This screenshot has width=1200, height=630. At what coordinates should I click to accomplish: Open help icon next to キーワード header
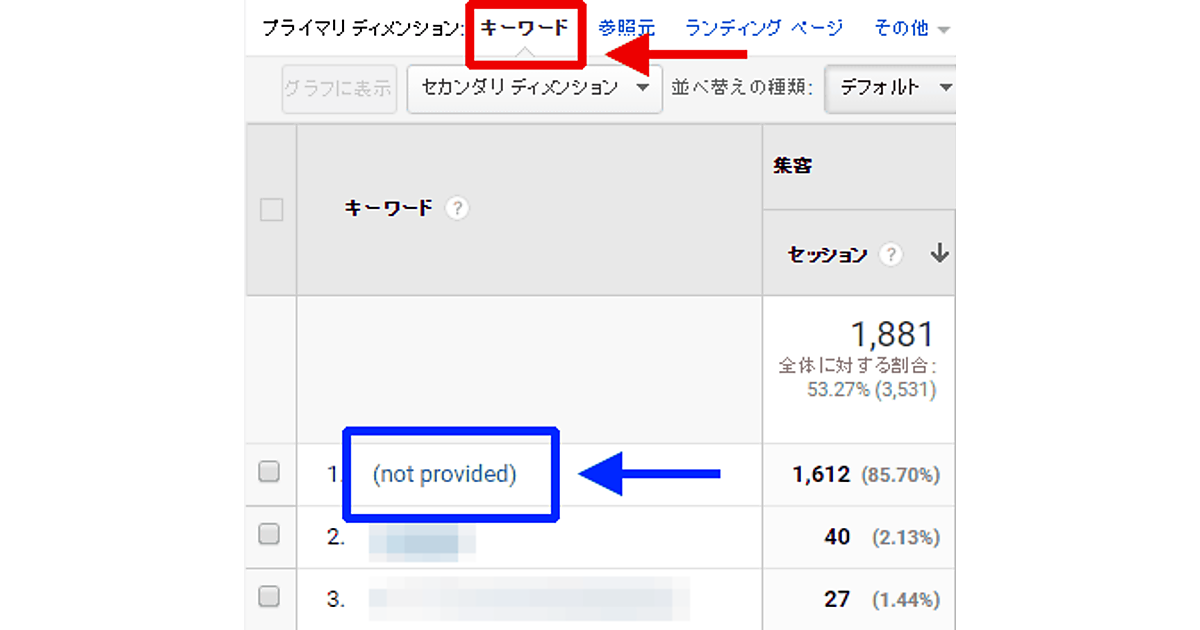[457, 209]
